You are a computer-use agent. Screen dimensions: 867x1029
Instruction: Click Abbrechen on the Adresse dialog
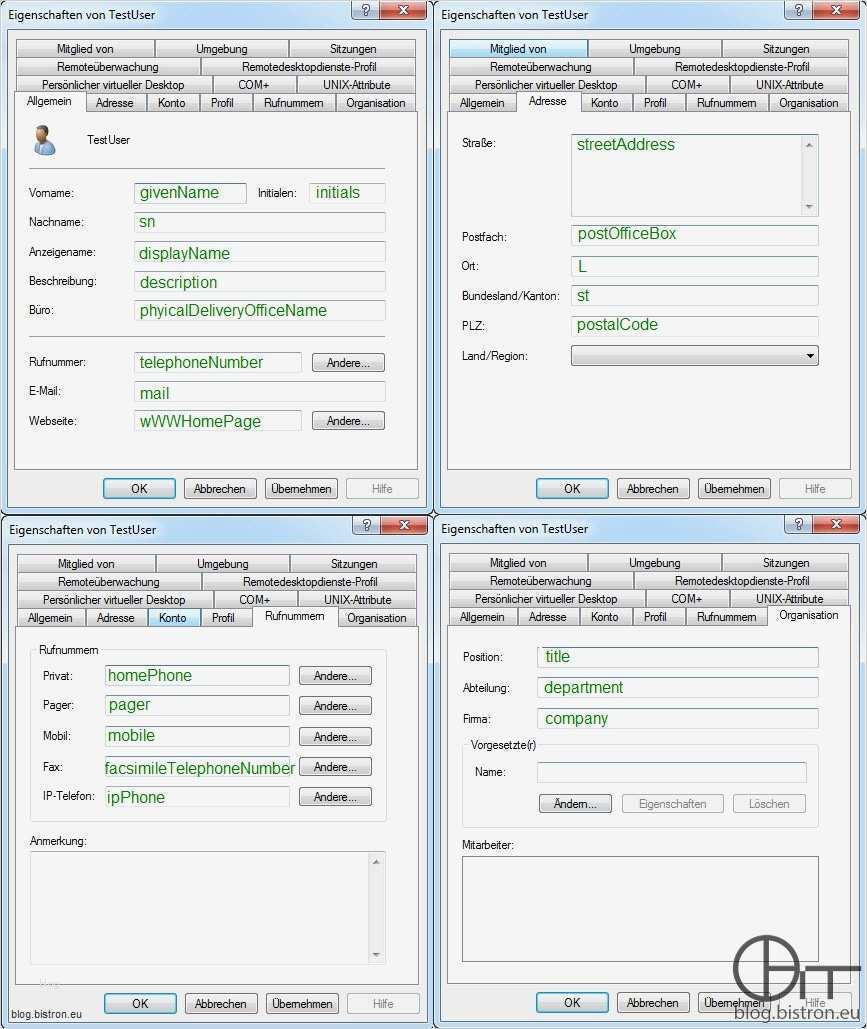[652, 488]
